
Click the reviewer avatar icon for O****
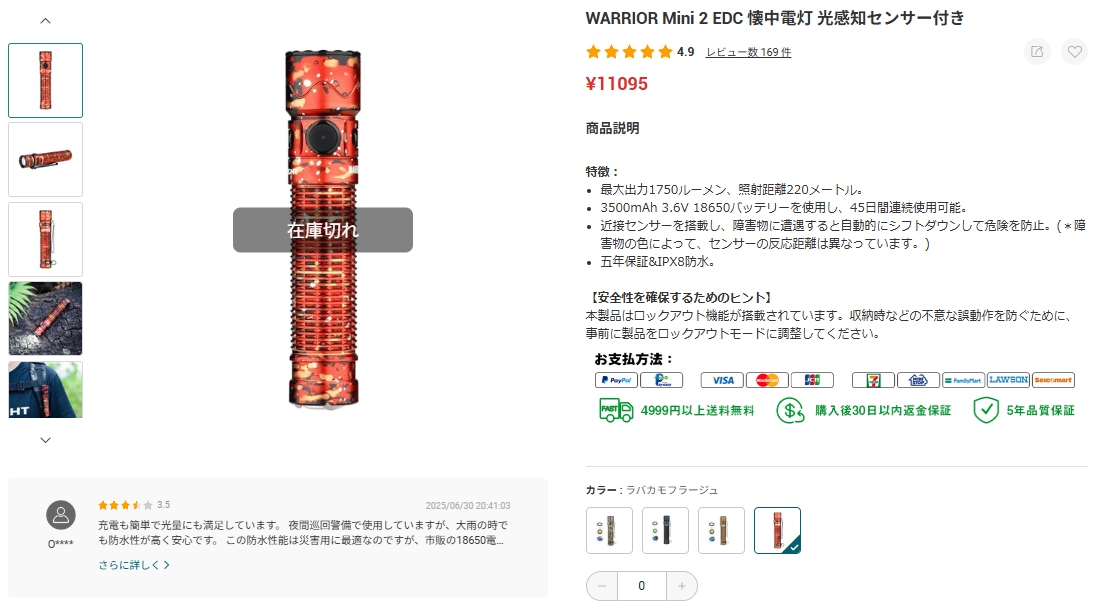pos(61,515)
